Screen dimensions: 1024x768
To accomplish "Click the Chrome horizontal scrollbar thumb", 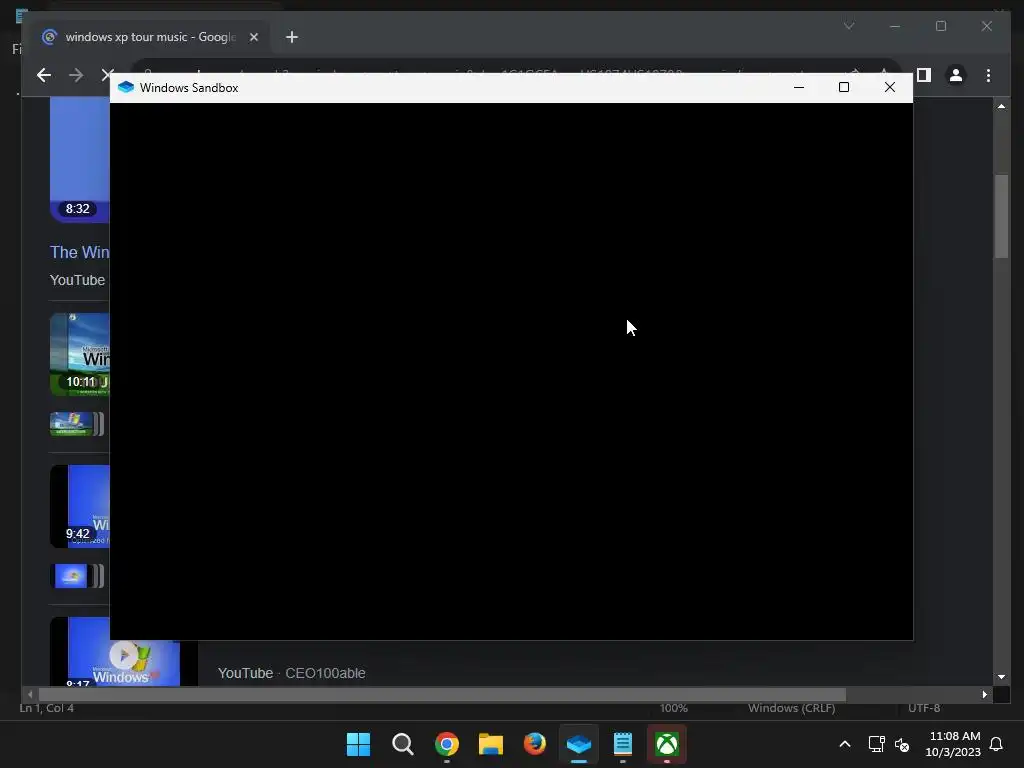I will 442,695.
